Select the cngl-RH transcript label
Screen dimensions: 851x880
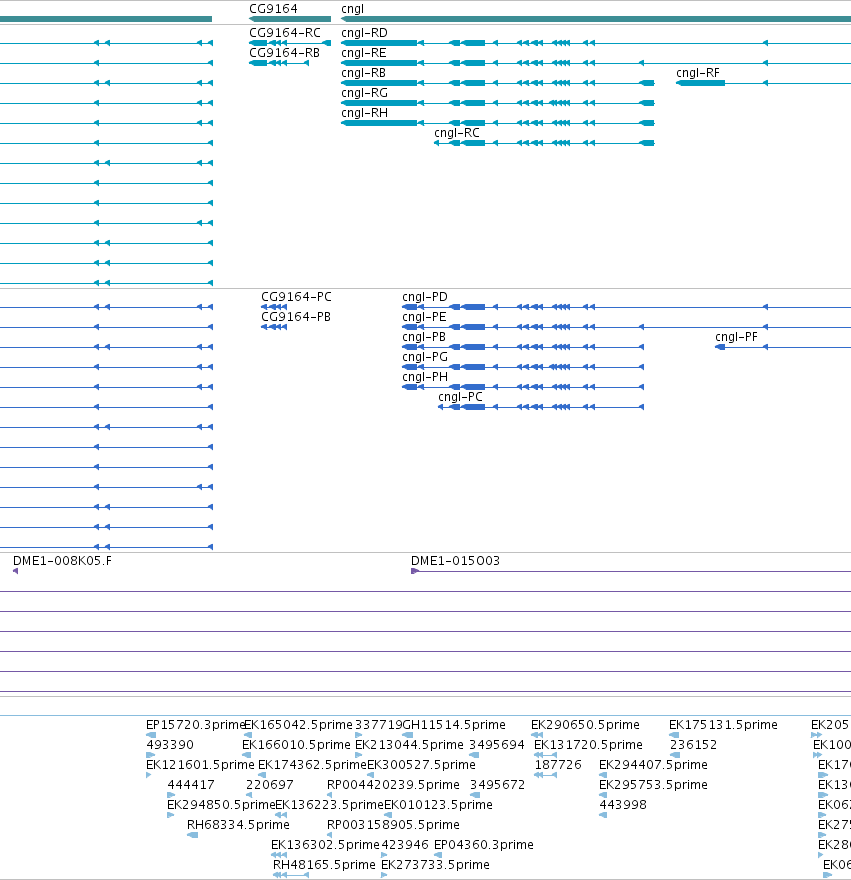tap(364, 113)
